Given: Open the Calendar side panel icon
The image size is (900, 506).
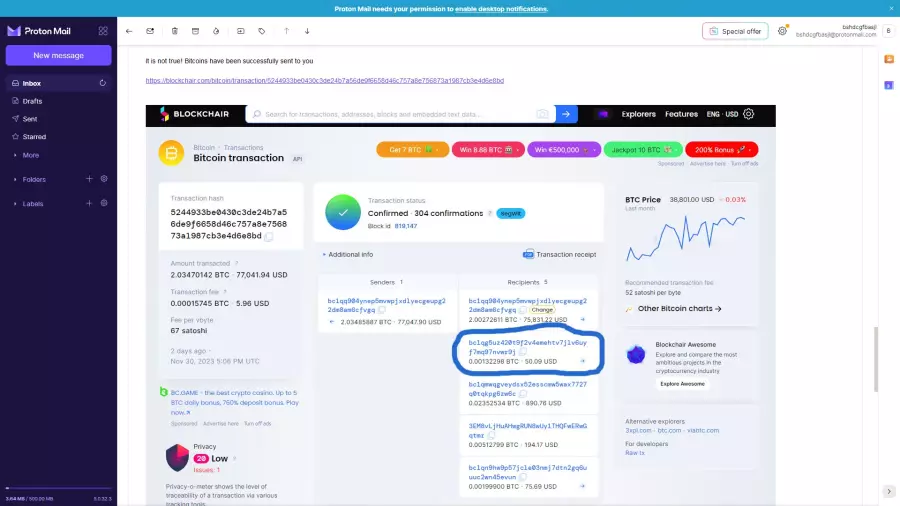Looking at the screenshot, I should coord(889,85).
